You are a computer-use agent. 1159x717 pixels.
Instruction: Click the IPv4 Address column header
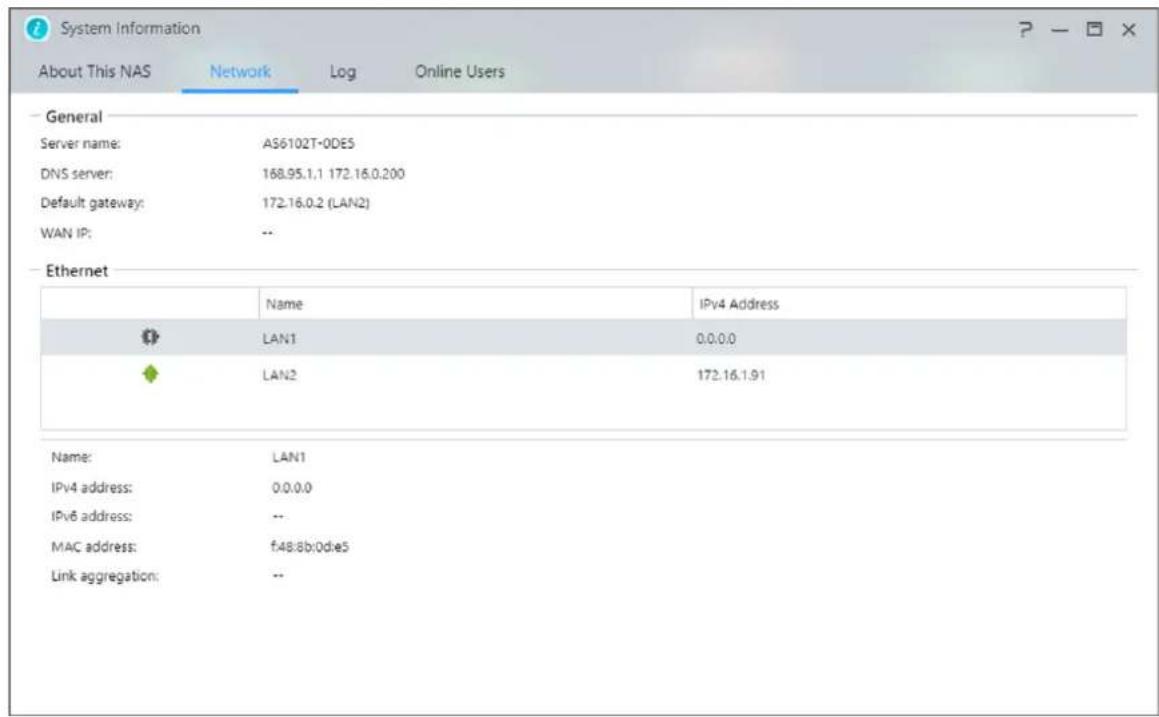736,303
